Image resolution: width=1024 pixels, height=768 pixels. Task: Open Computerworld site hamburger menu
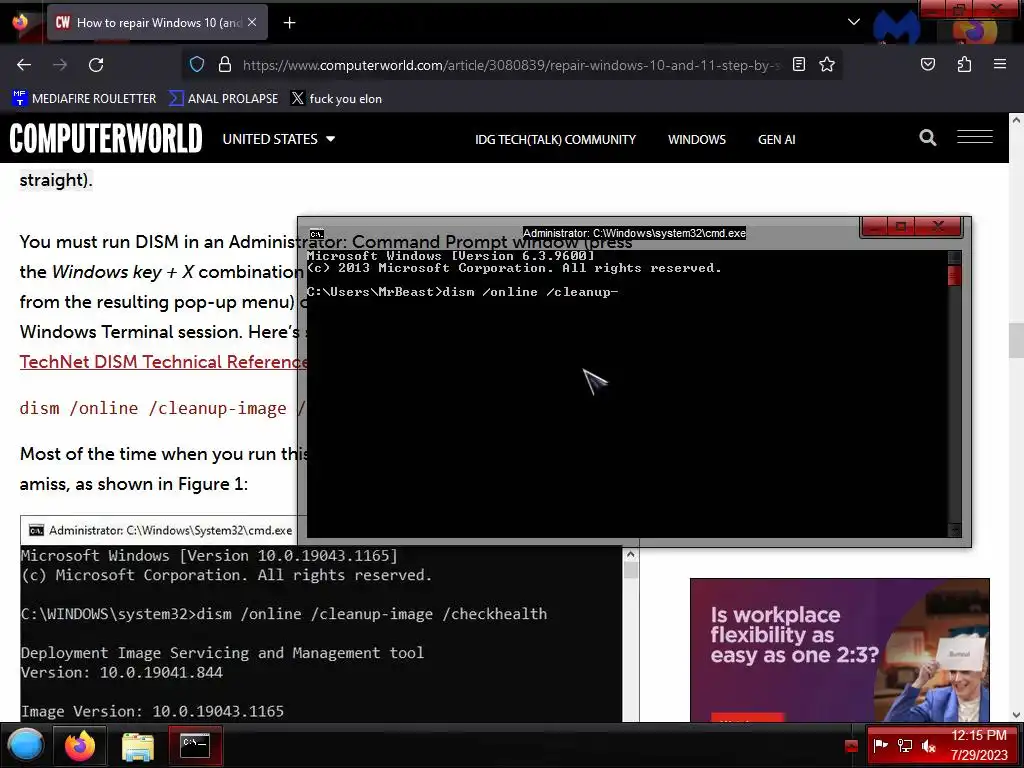click(975, 136)
